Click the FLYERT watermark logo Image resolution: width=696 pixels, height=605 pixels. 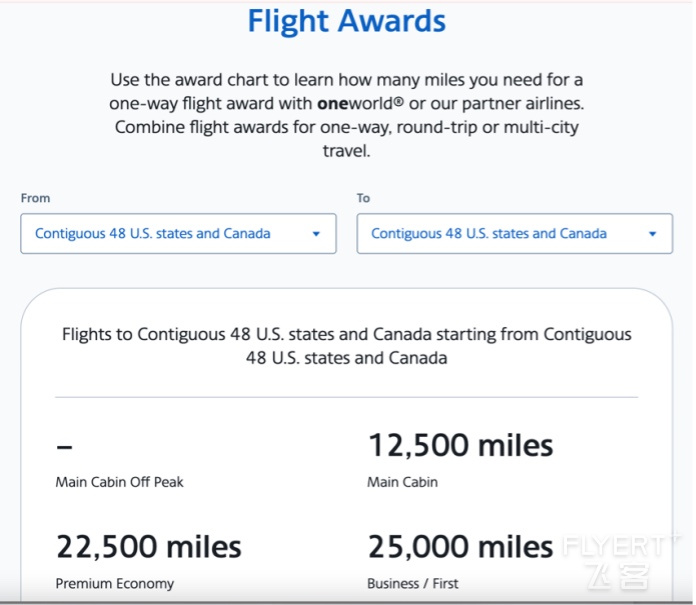click(621, 562)
